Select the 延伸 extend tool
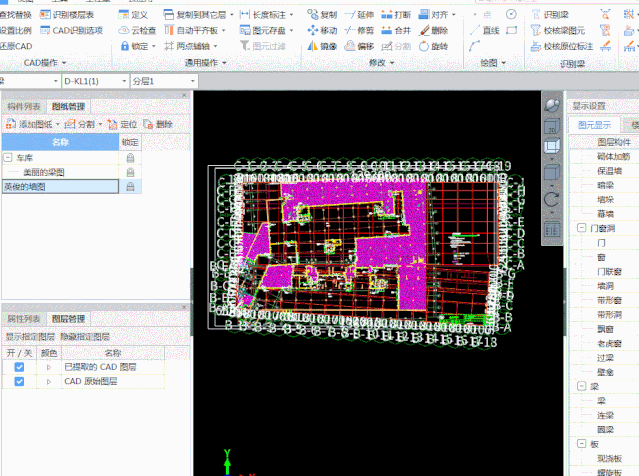639x476 pixels. (359, 15)
